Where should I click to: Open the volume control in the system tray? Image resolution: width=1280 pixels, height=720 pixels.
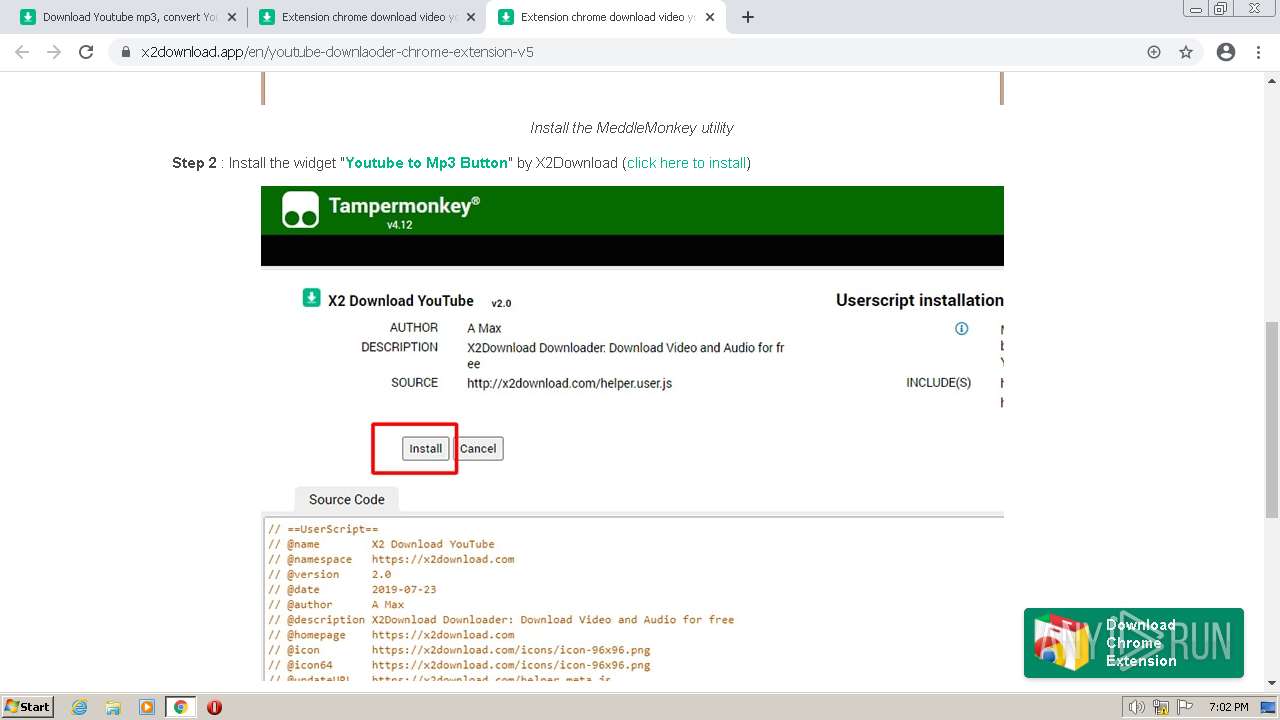[x=1136, y=707]
